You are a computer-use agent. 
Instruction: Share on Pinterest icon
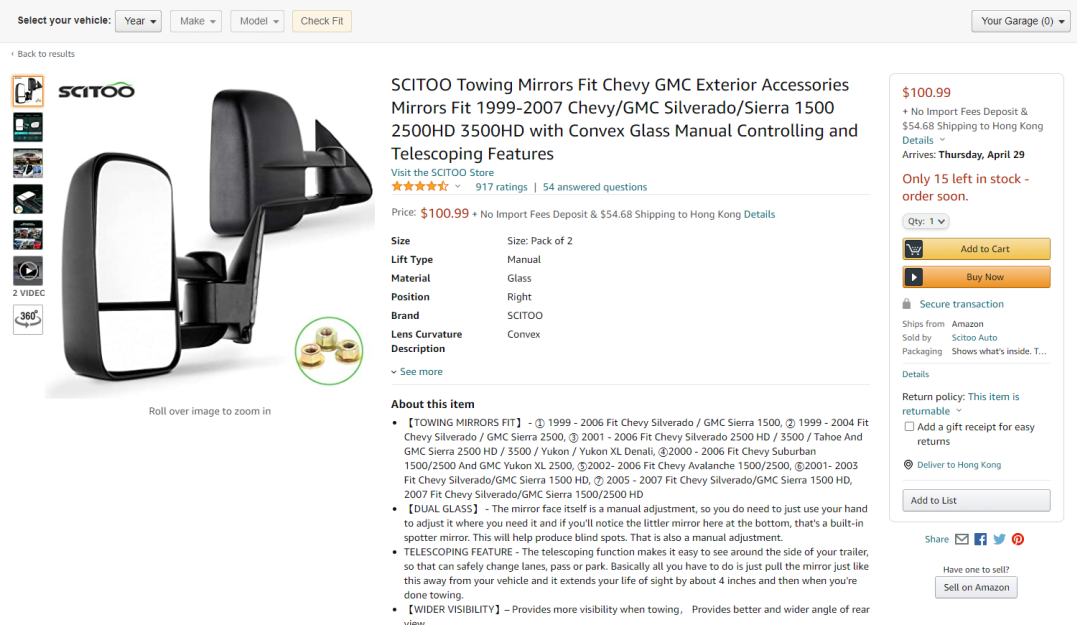(1017, 539)
